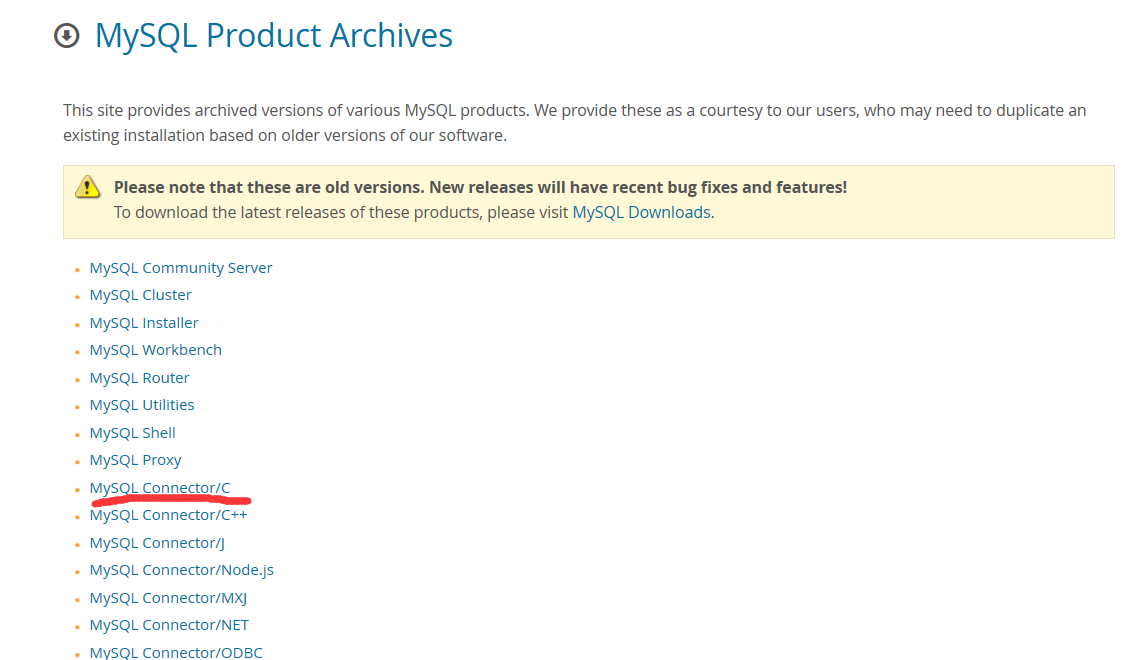Select MySQL Connector/J from the list
Viewport: 1136px width, 660px height.
155,542
